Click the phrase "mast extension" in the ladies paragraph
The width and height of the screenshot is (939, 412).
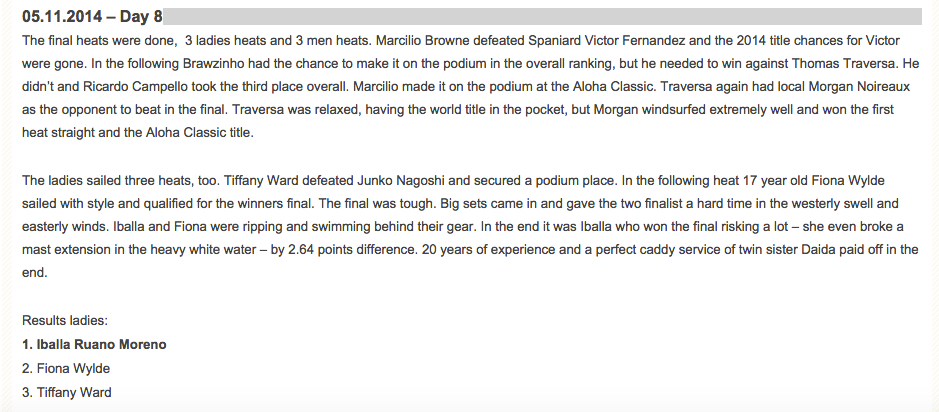pyautogui.click(x=61, y=251)
